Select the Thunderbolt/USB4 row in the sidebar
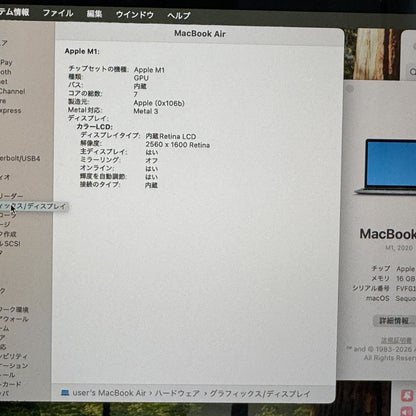416x416 pixels. 20,158
